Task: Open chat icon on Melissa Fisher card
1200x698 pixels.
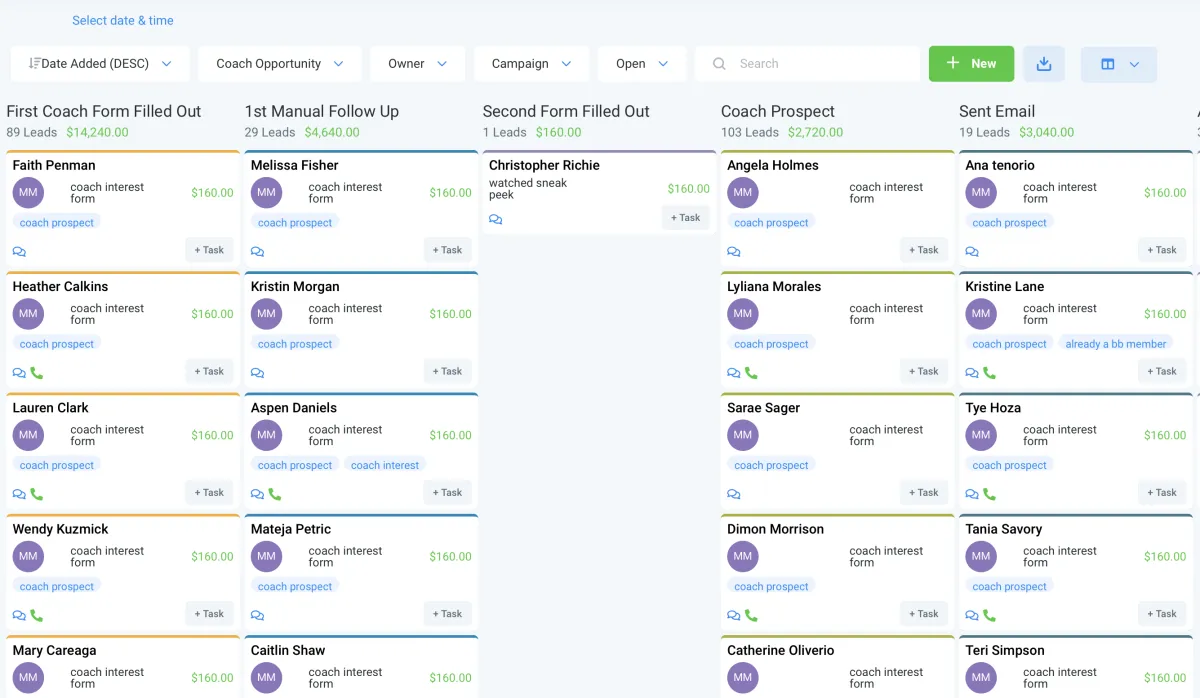Action: click(257, 252)
